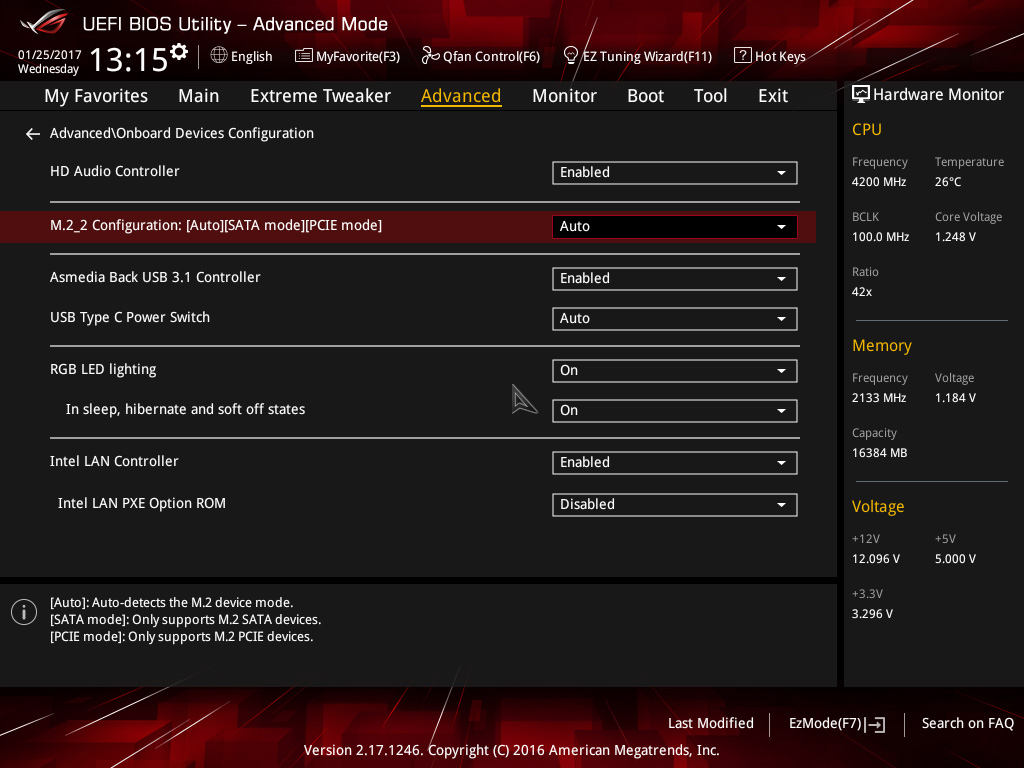Open Intel LAN PXE Option ROM dropdown
The height and width of the screenshot is (768, 1024).
[x=675, y=505]
